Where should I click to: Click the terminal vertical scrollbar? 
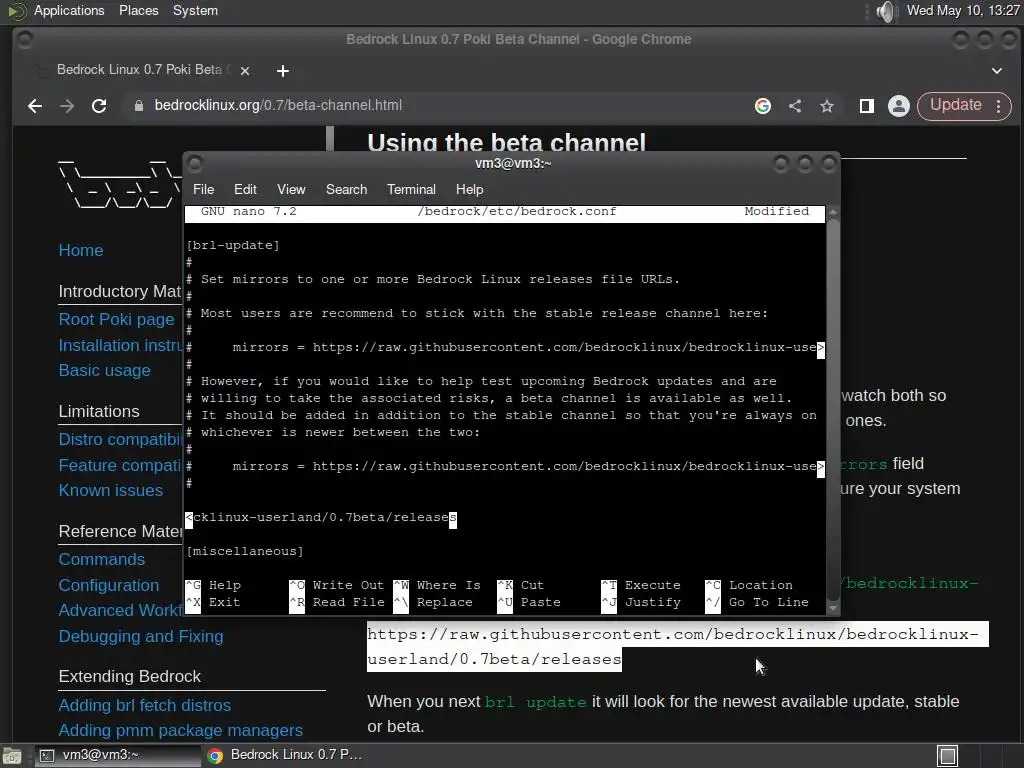pyautogui.click(x=833, y=409)
